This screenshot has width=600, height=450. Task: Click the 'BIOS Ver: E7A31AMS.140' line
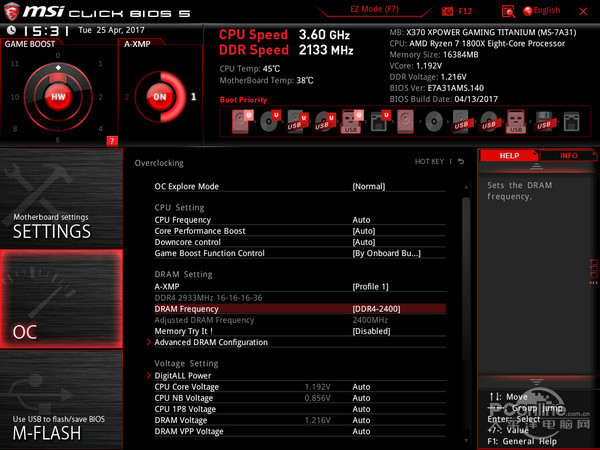click(x=437, y=88)
